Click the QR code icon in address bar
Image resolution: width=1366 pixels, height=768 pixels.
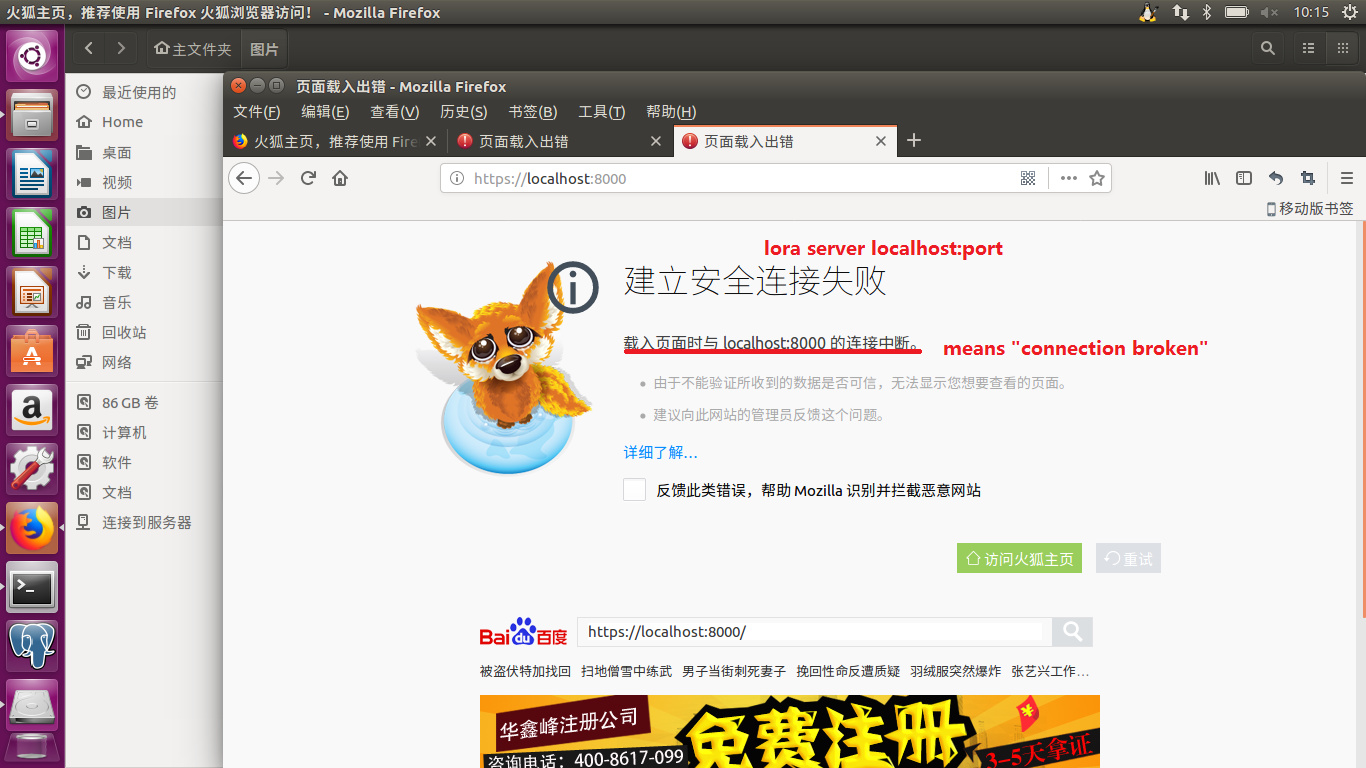click(x=1027, y=178)
